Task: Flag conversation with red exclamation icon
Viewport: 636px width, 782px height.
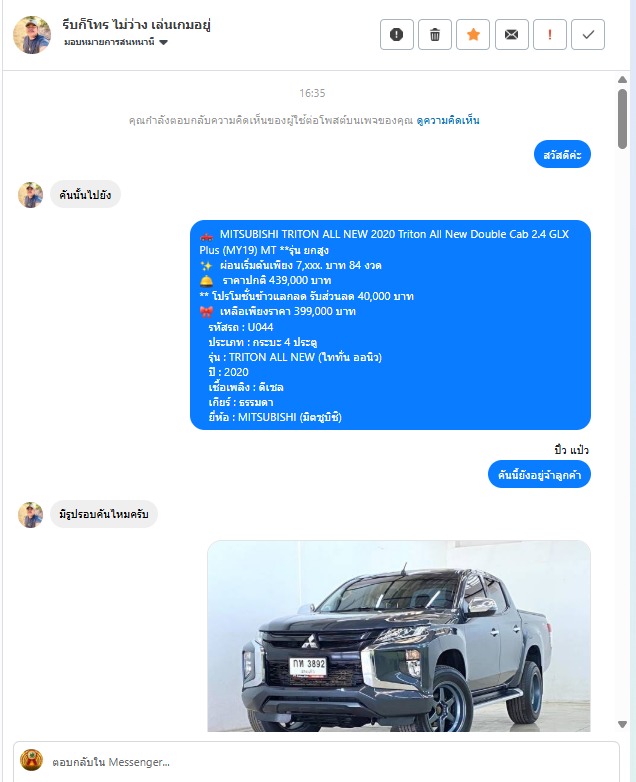Action: [x=550, y=34]
